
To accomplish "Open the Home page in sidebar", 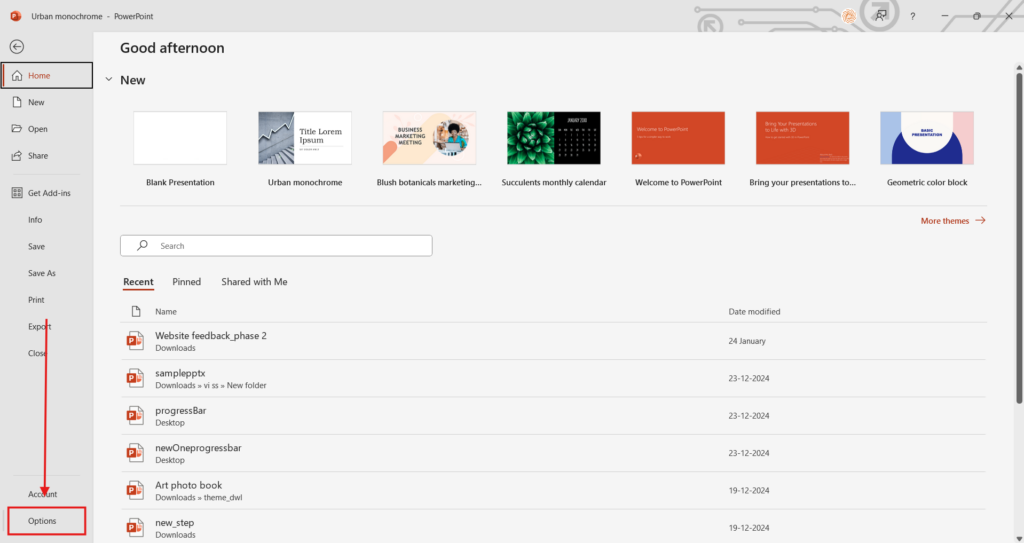I will click(x=40, y=76).
